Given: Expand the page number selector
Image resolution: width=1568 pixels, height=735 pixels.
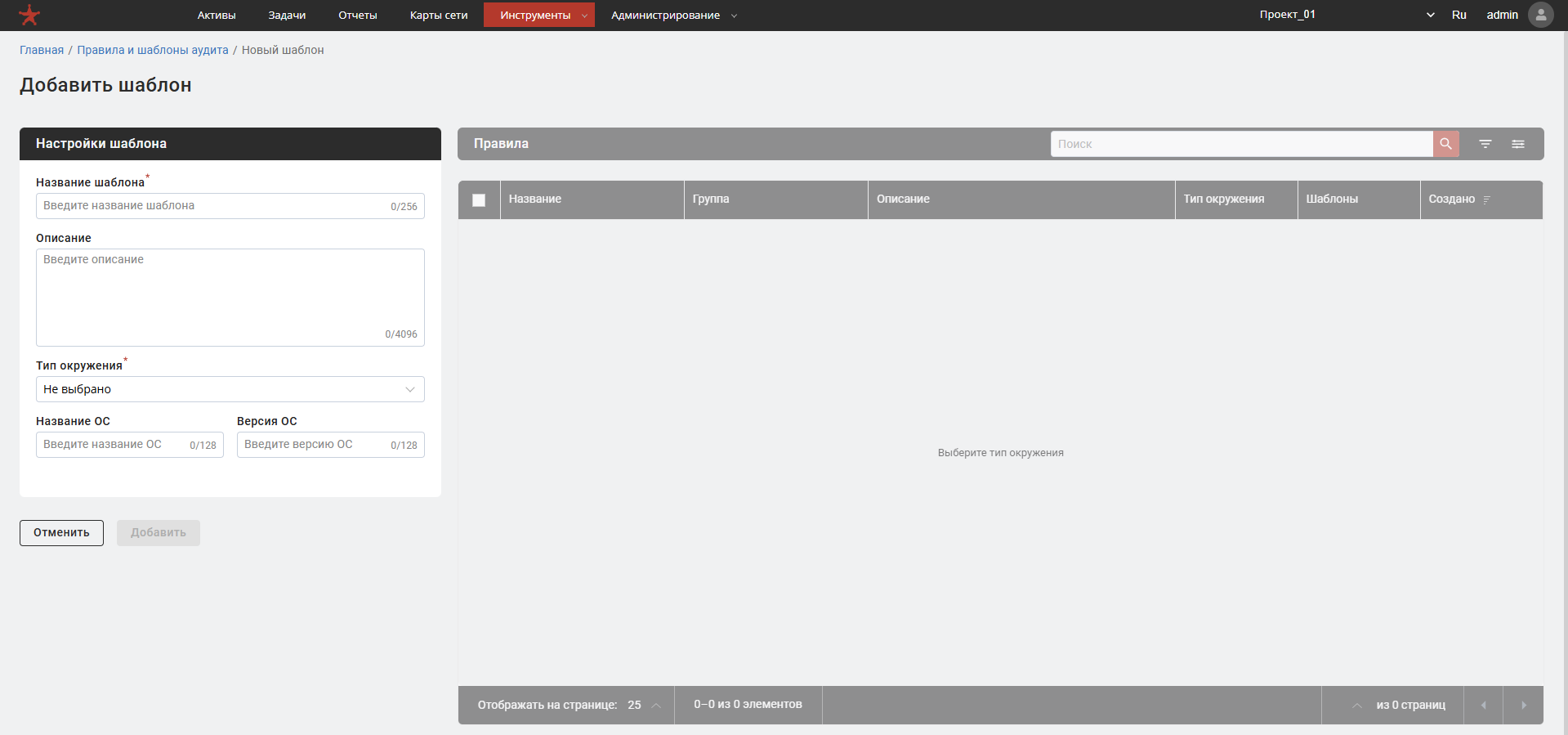Looking at the screenshot, I should coord(1357,705).
